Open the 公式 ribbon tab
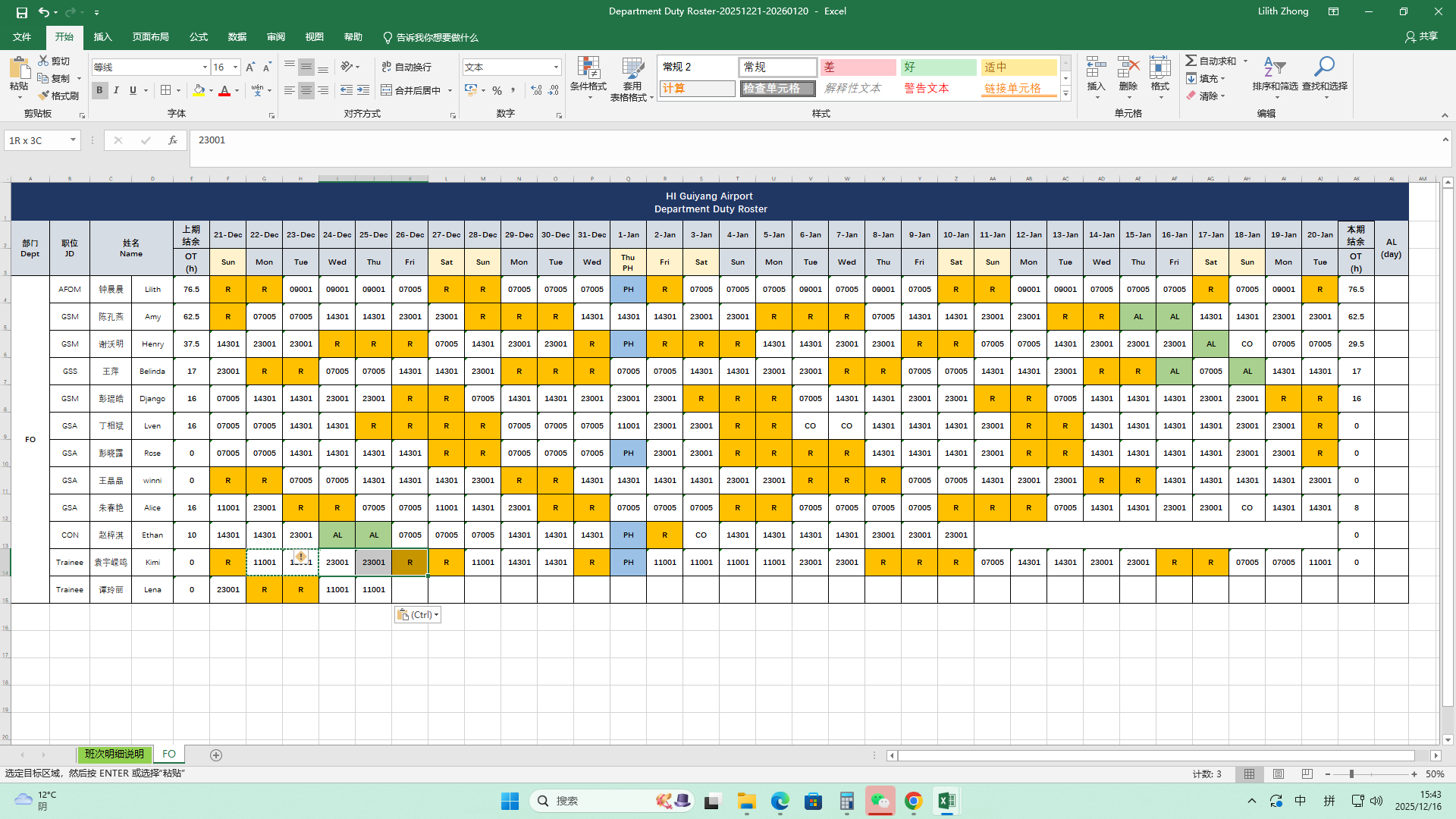Viewport: 1456px width, 819px height. (x=198, y=37)
